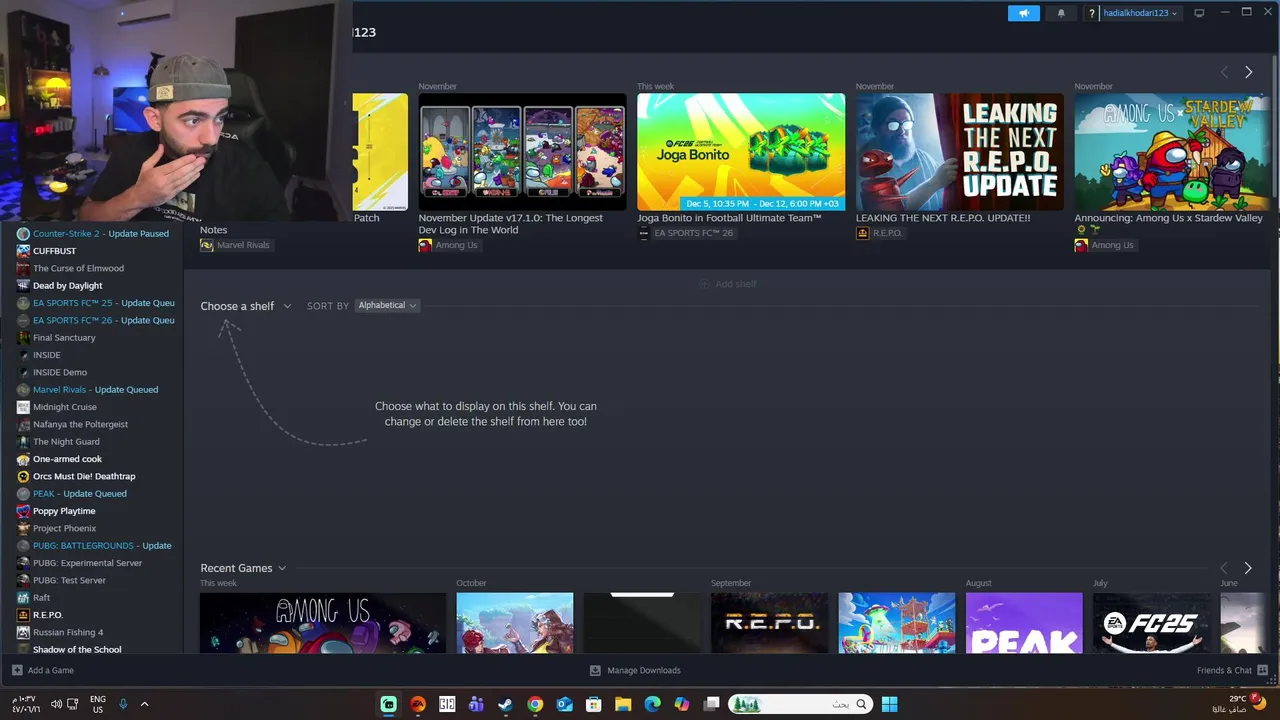Click the PEAK game icon in the library list
This screenshot has height=720, width=1280.
point(23,494)
